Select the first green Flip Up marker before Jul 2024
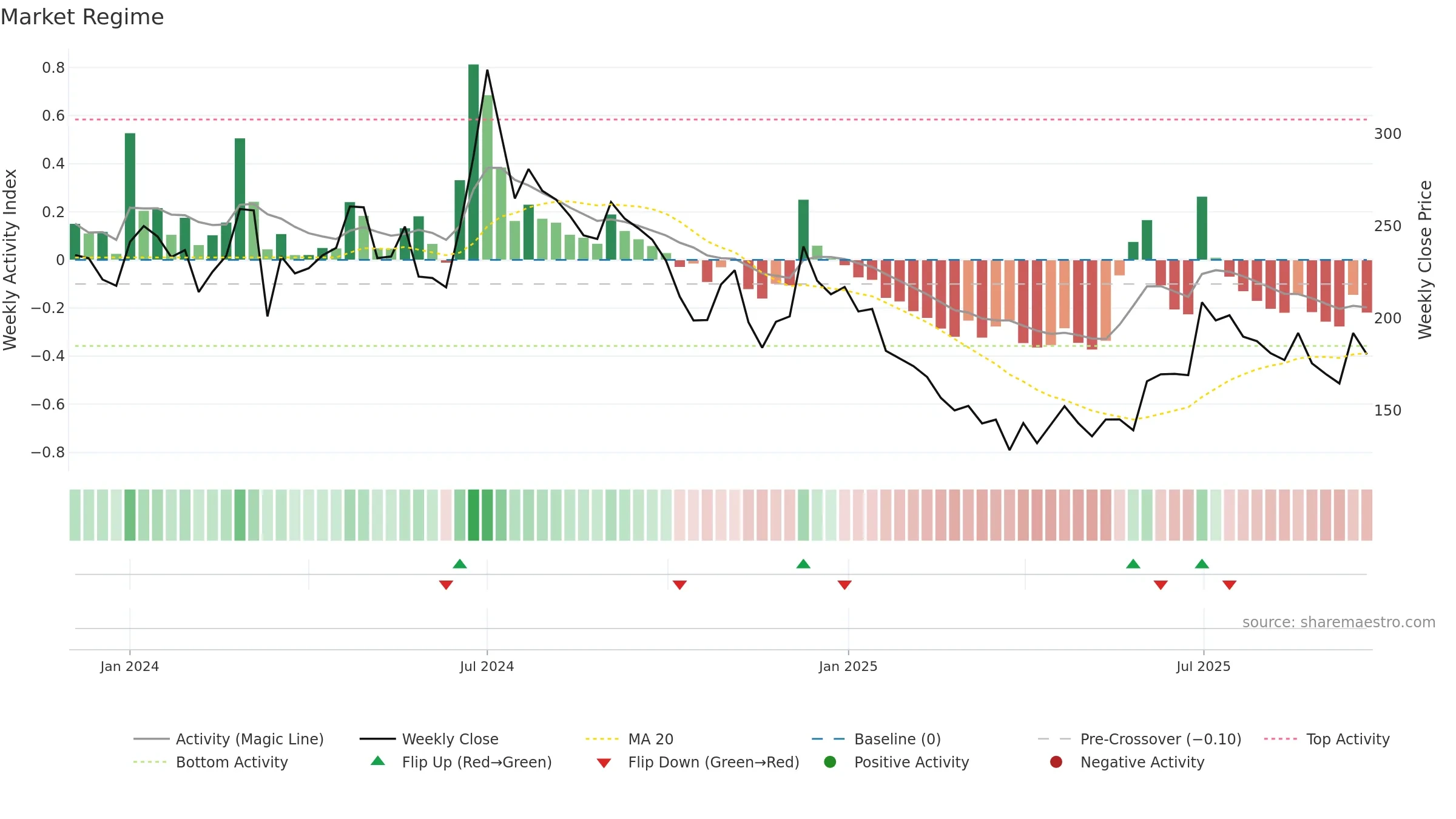Screen dimensions: 1456x819 460,564
